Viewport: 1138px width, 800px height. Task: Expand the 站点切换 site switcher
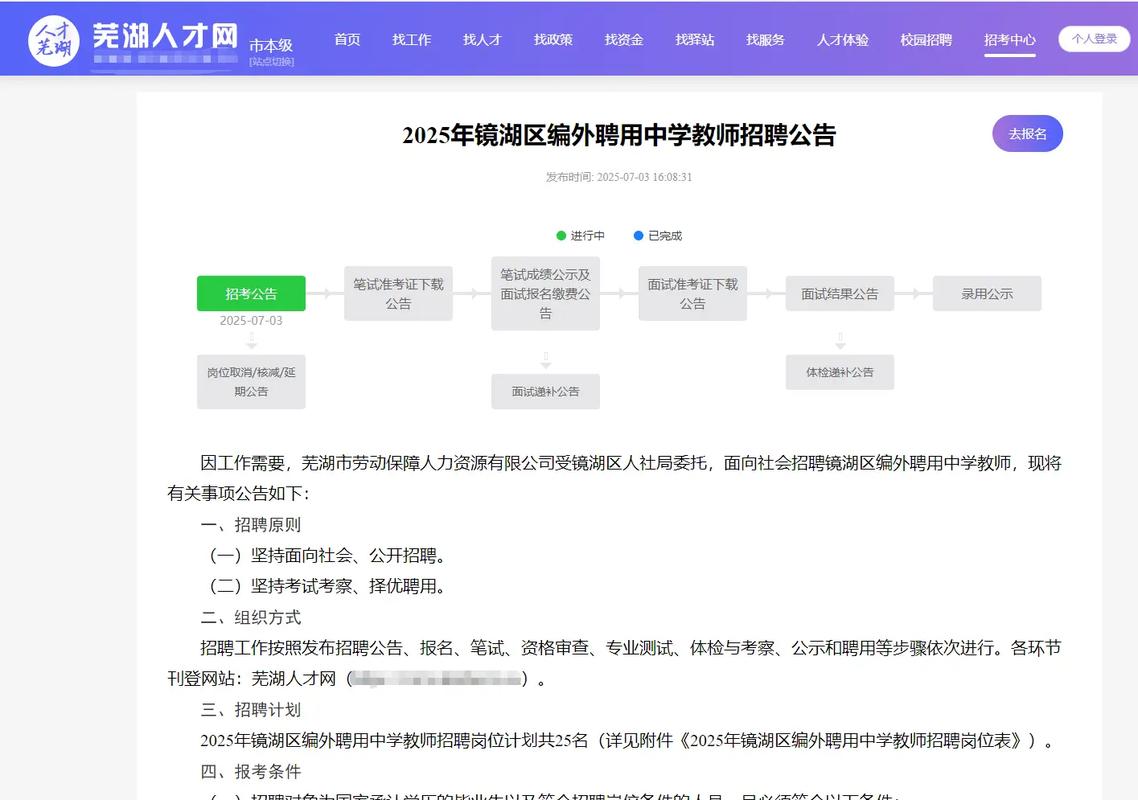pyautogui.click(x=270, y=59)
